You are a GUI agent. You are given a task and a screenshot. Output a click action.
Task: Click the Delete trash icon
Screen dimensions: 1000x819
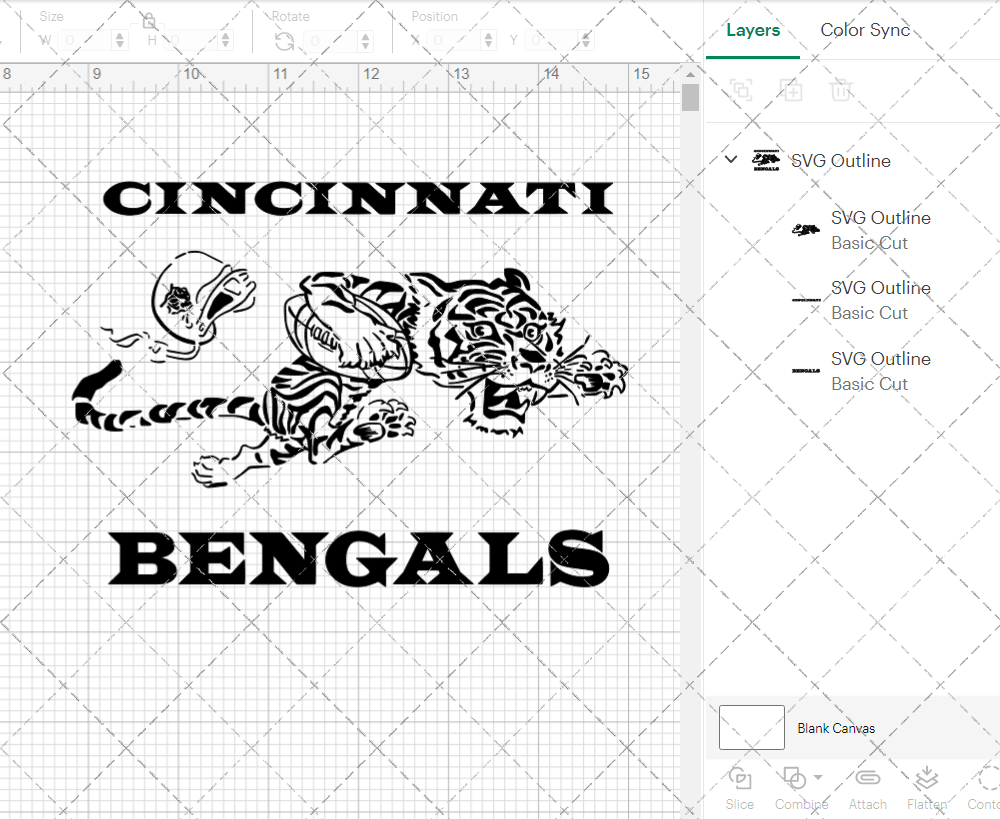click(841, 91)
